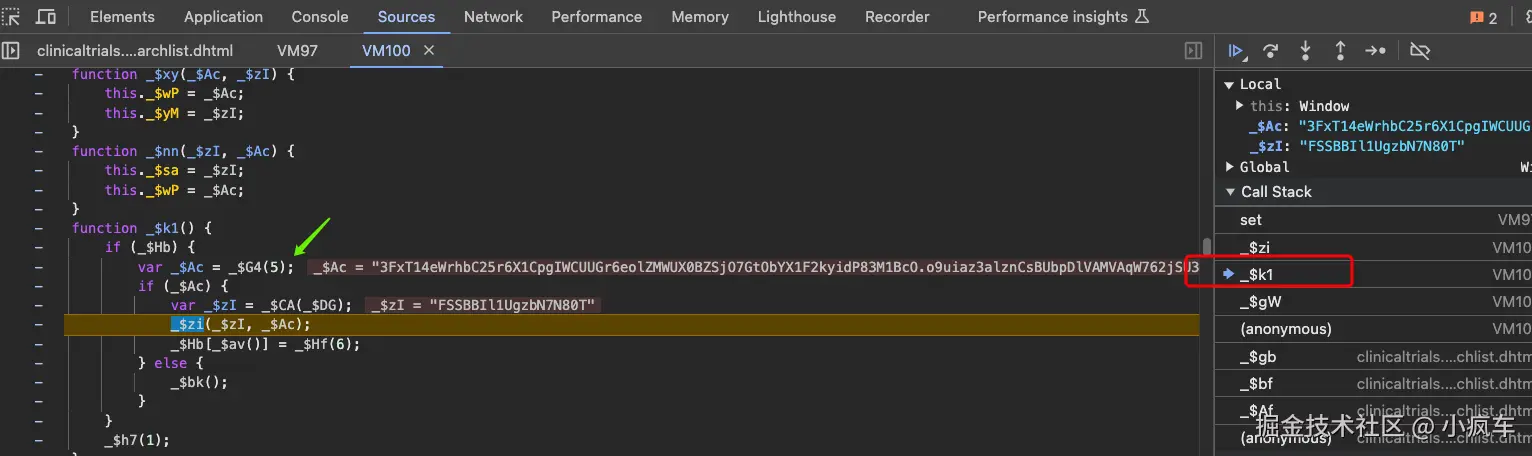Viewport: 1532px width, 456px height.
Task: Toggle the device toolbar emulation
Action: 46,17
